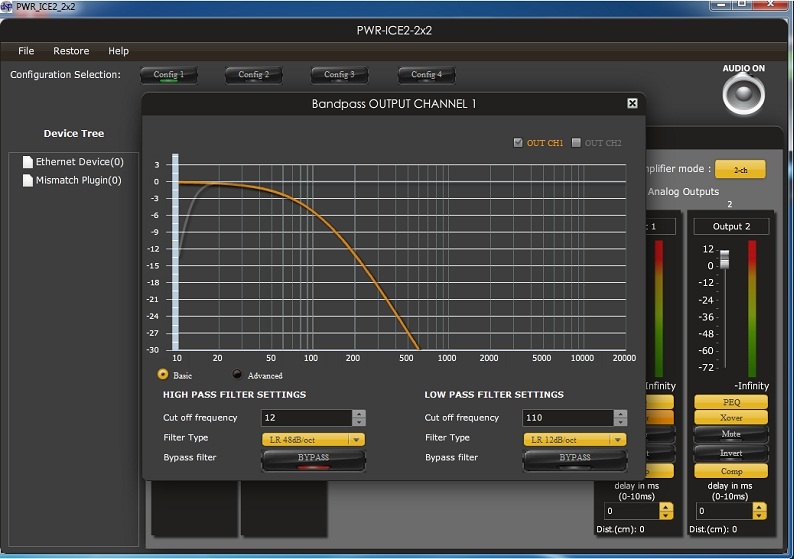The width and height of the screenshot is (800, 559).
Task: Open the Amplifier mode 2-ch dropdown
Action: [740, 170]
